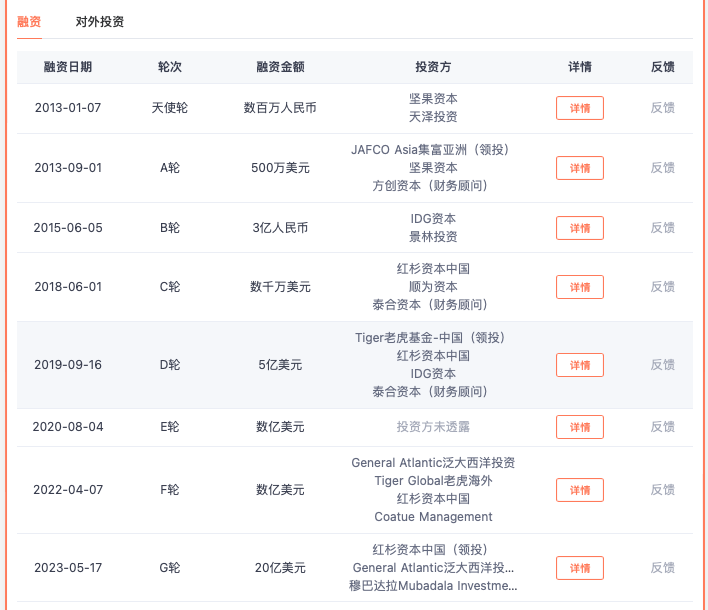Click the 融资金额 column header
Screen dimensions: 708x610
click(x=280, y=67)
